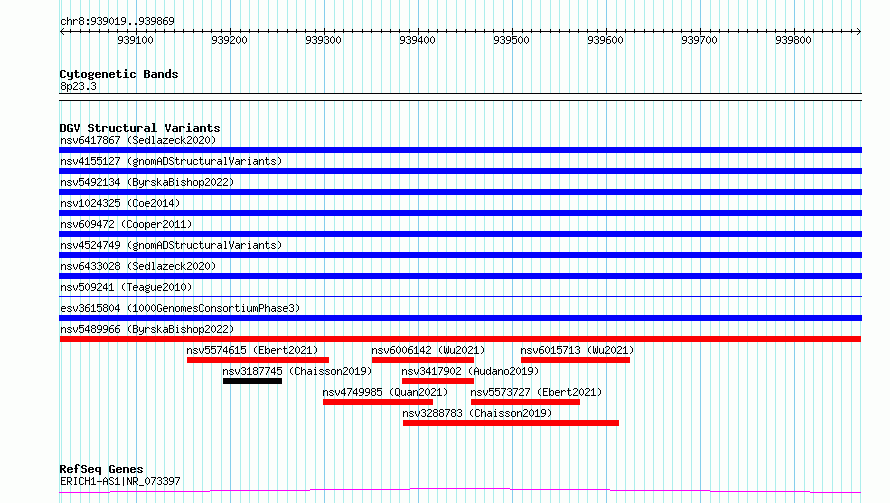
Task: Open esv3615804 (1000GenomesConsortiumPhase3) label
Action: point(180,308)
